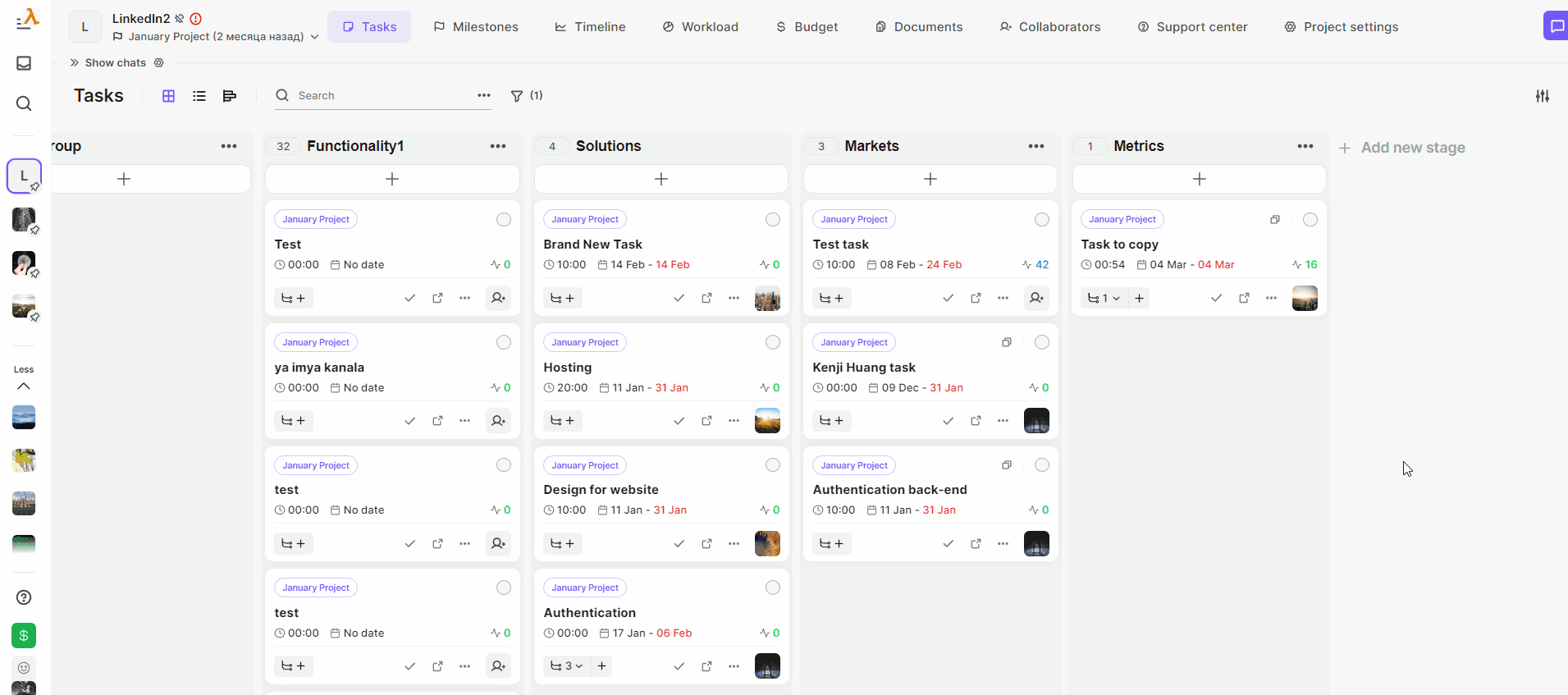Open the Timeline tab

coord(590,27)
